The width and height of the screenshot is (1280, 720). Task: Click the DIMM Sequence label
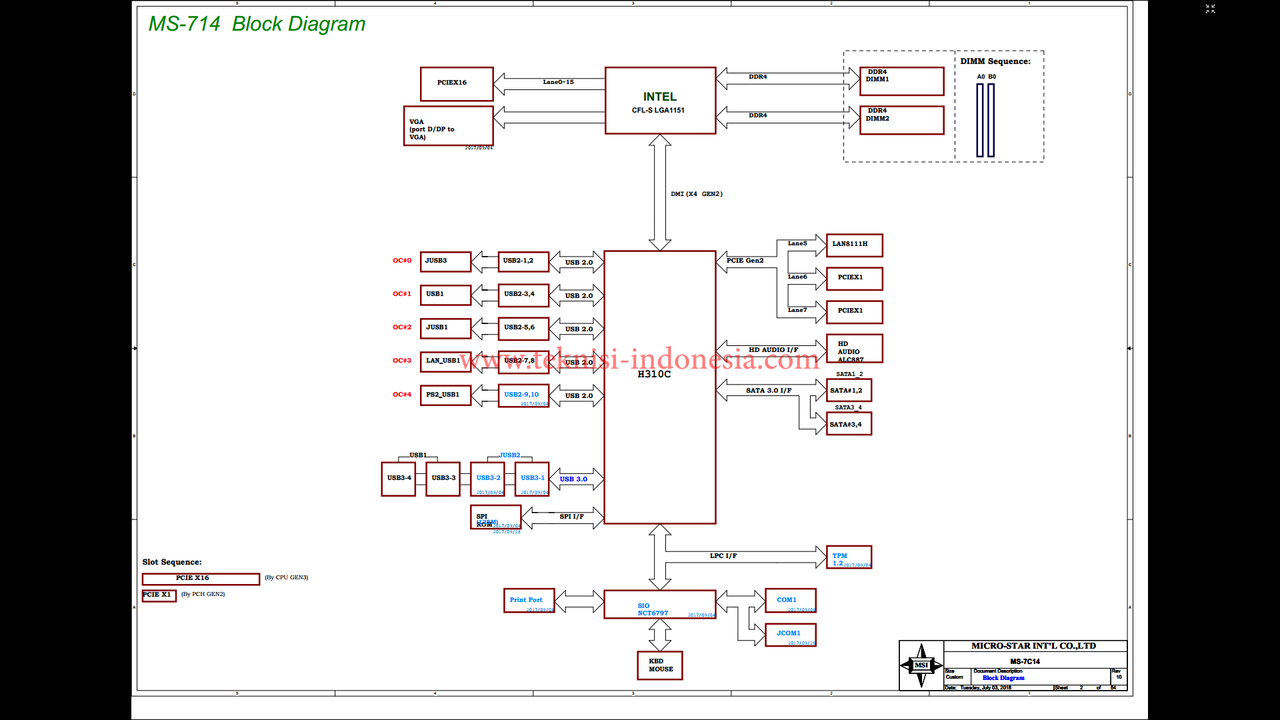click(x=995, y=61)
